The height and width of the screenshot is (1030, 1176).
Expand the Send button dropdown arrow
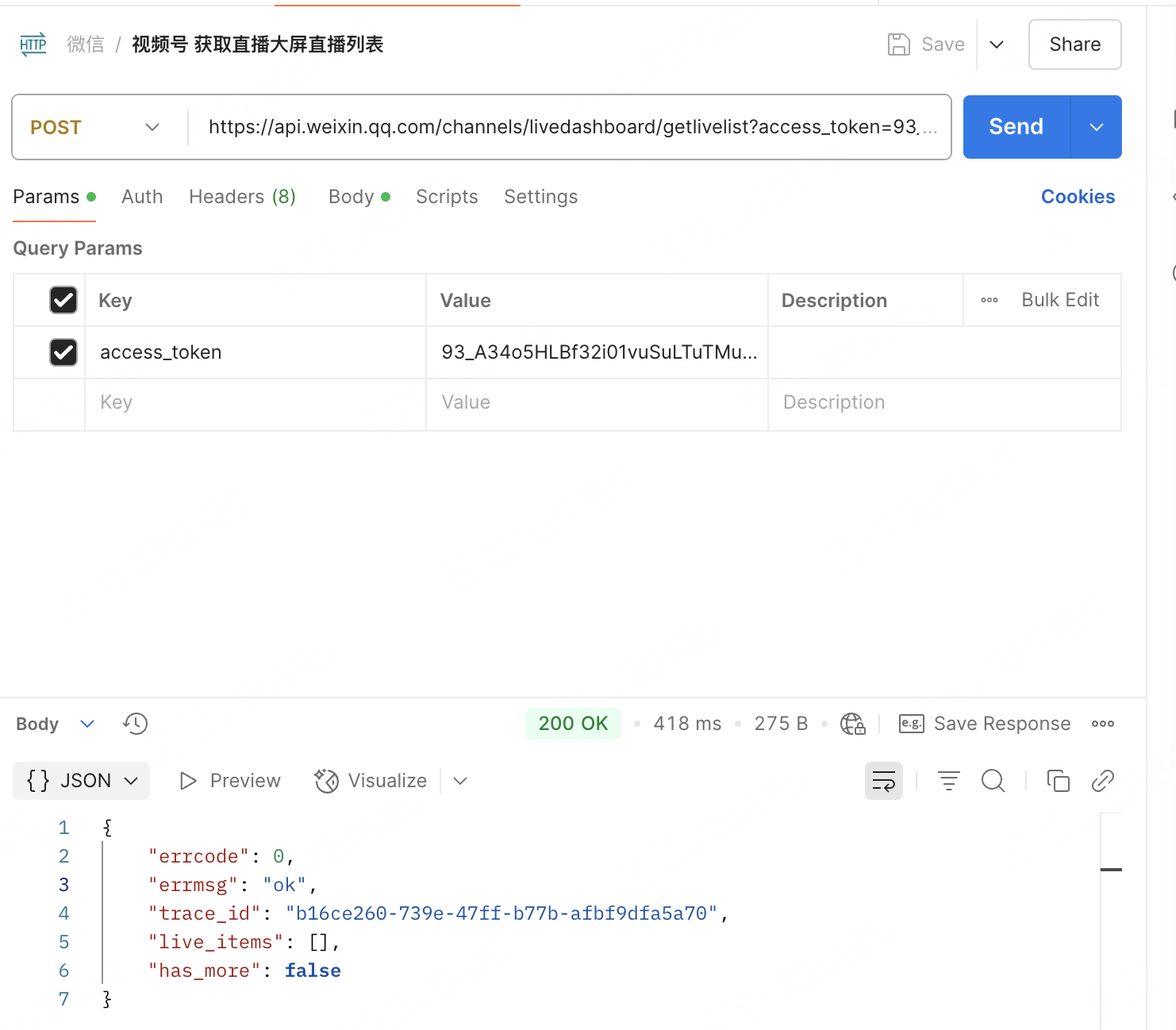(1097, 127)
